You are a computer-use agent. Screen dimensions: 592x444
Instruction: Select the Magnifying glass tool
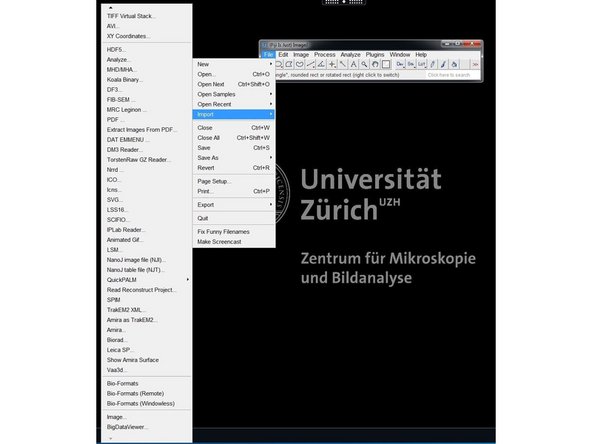coord(364,65)
